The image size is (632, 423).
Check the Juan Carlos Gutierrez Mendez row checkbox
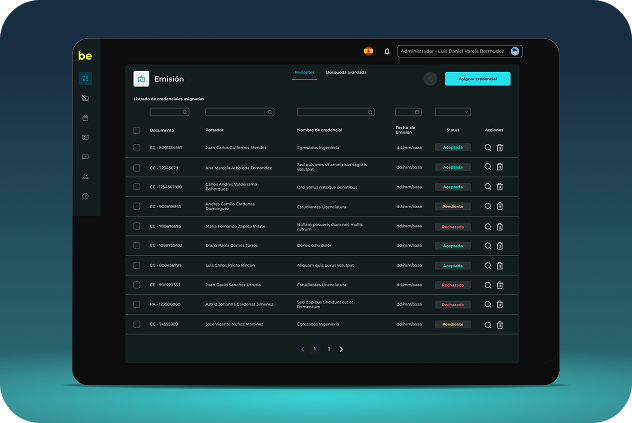137,148
